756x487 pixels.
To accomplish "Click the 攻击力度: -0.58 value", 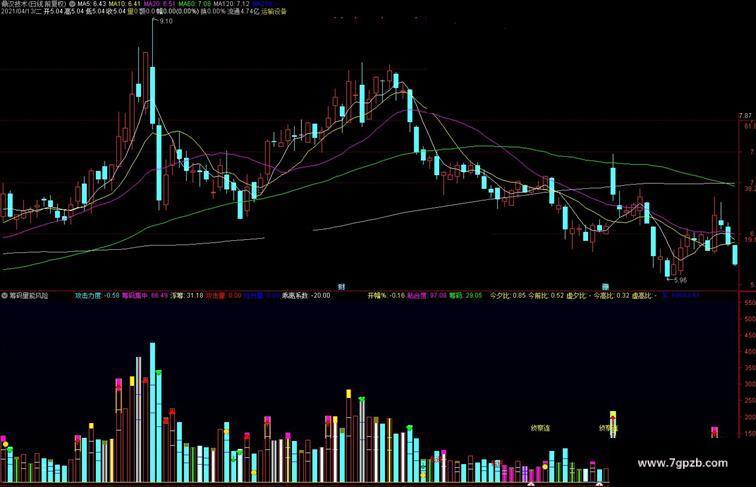I will (97, 296).
